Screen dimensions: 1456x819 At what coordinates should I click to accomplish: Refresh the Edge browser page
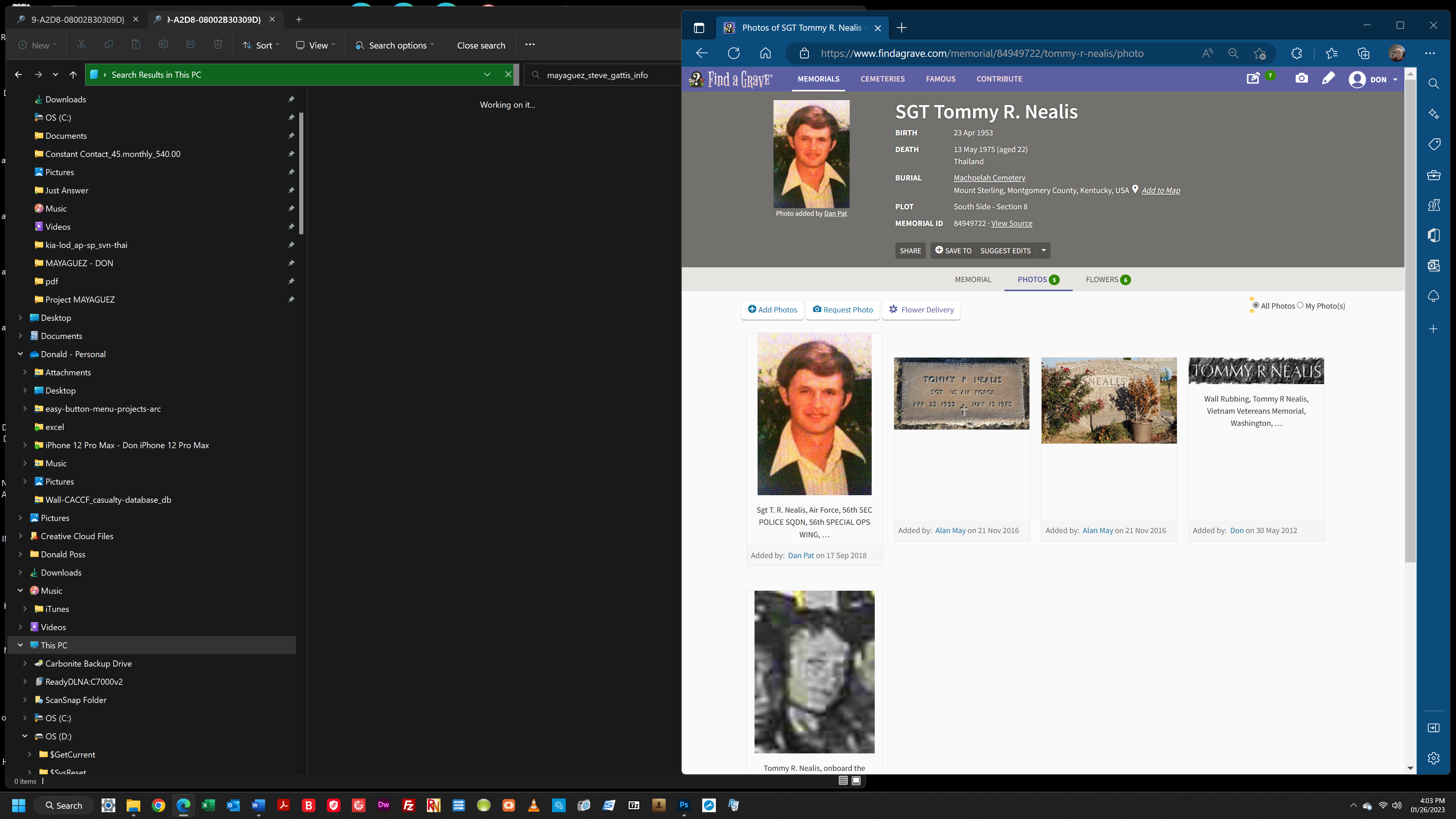[x=734, y=53]
